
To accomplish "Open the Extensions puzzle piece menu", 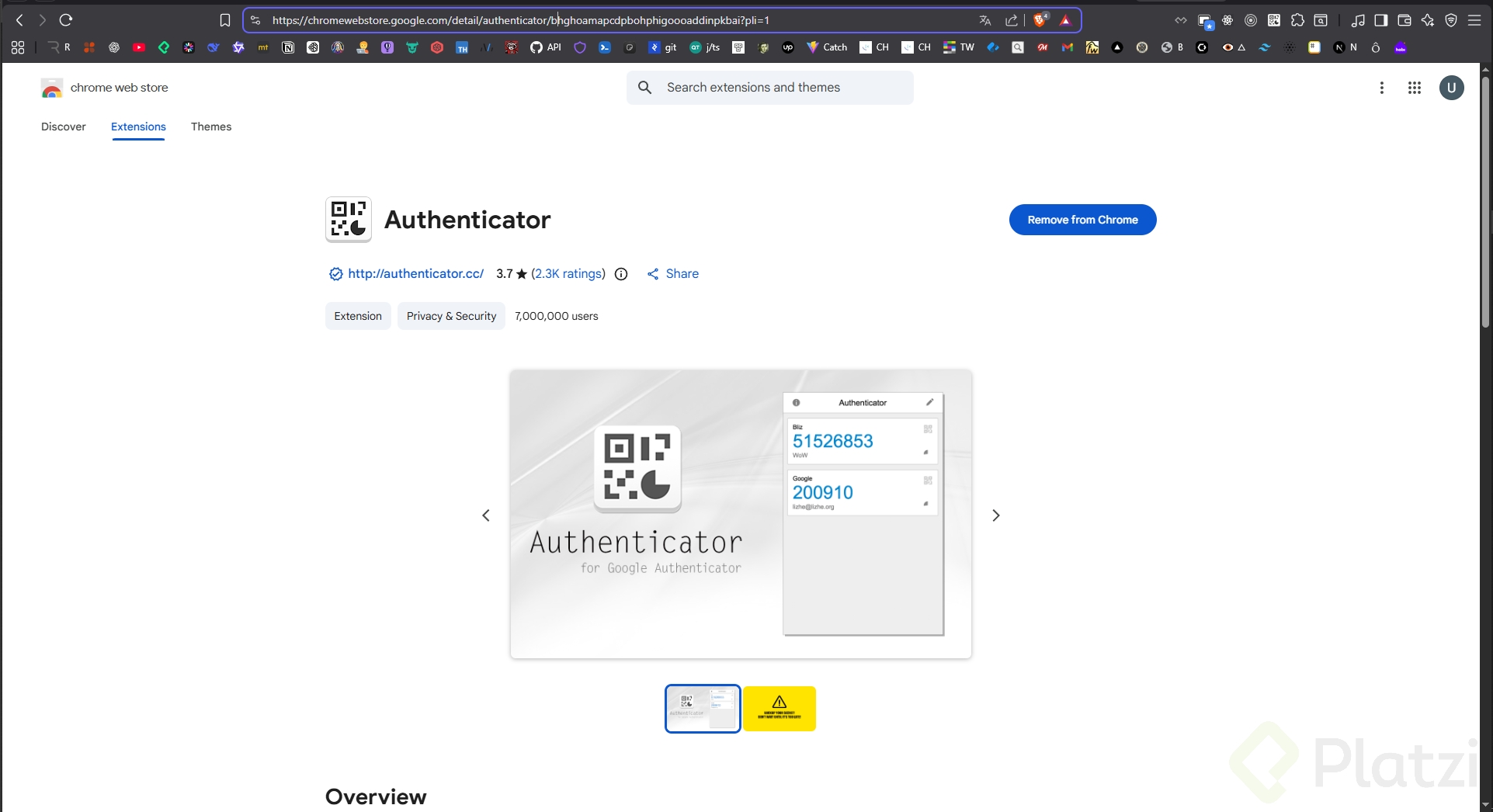I will pyautogui.click(x=1297, y=20).
